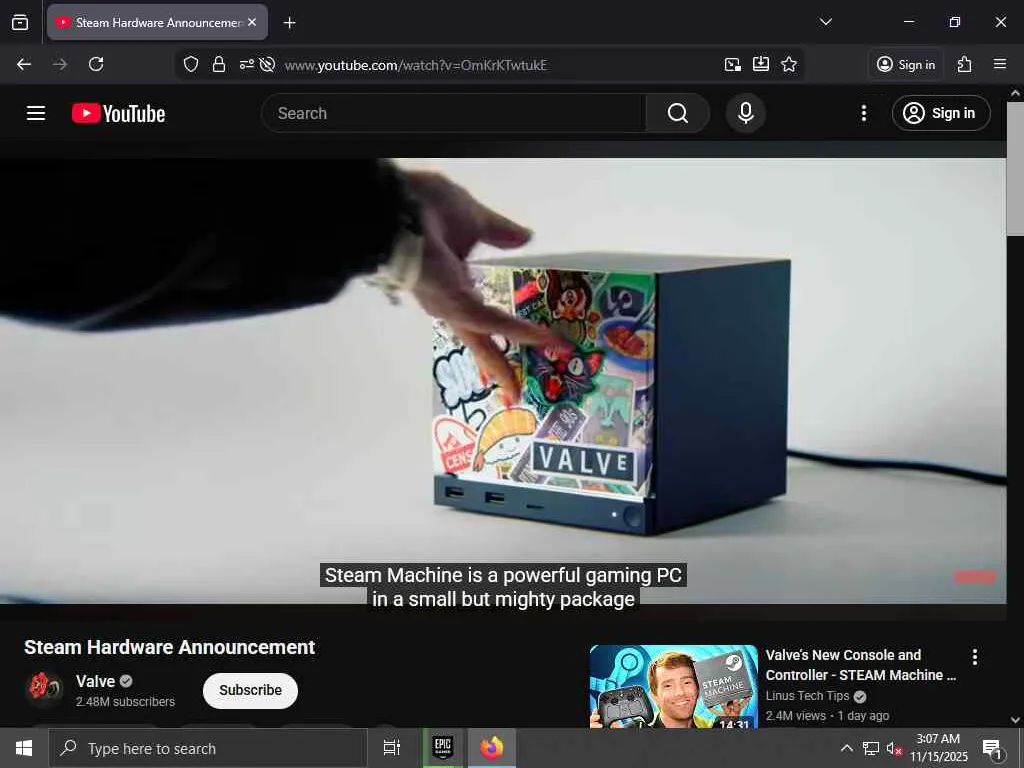Click the YouTube Search field
The image size is (1024, 768).
click(453, 113)
